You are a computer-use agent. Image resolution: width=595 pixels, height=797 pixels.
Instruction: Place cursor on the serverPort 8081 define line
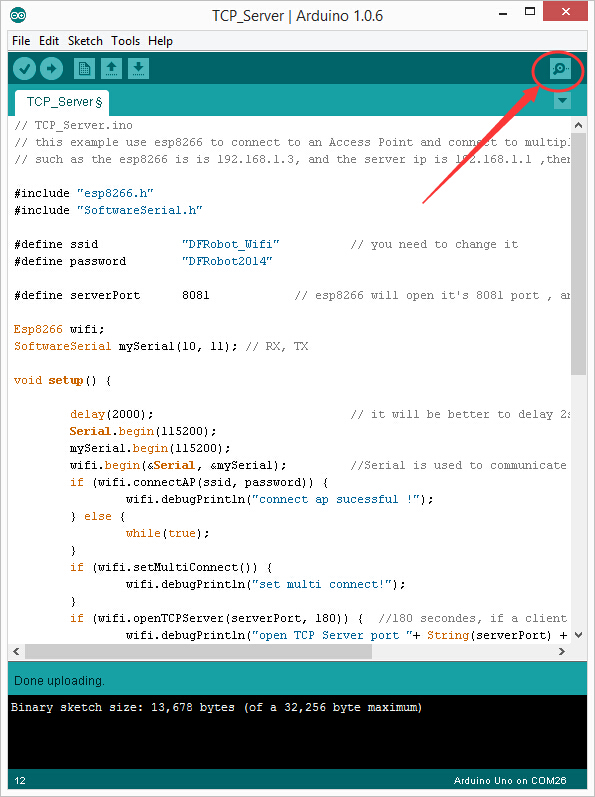[291, 295]
